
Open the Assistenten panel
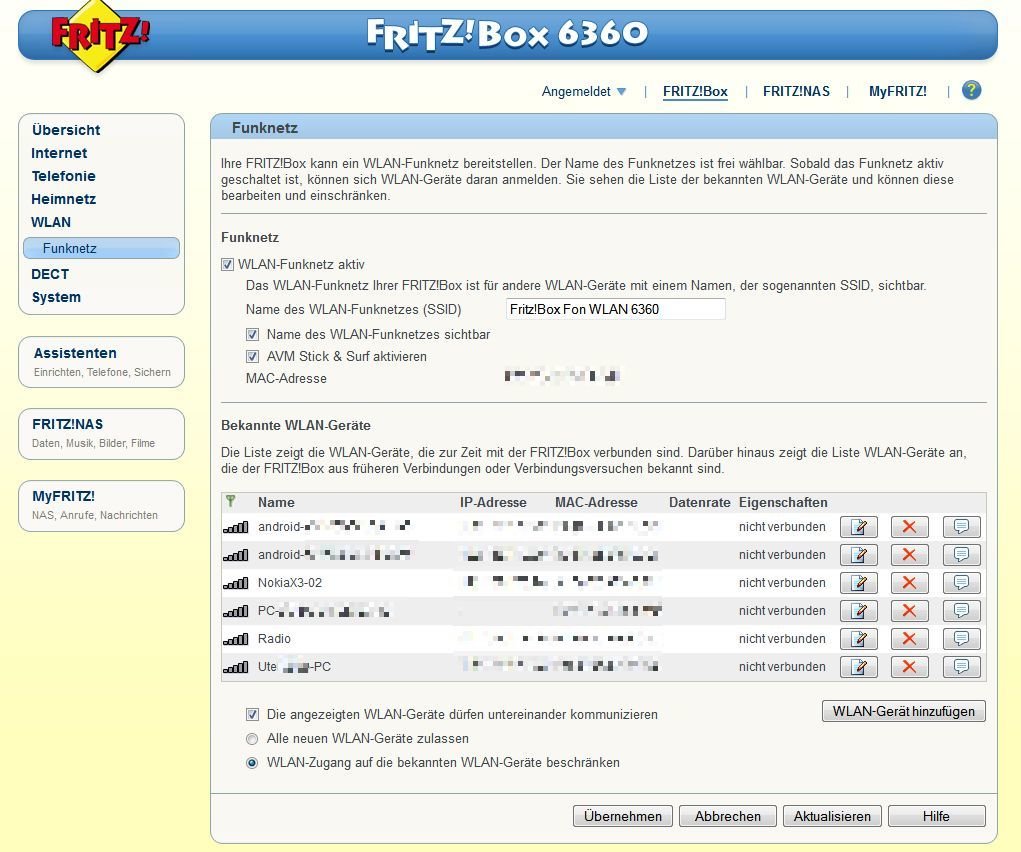point(102,362)
